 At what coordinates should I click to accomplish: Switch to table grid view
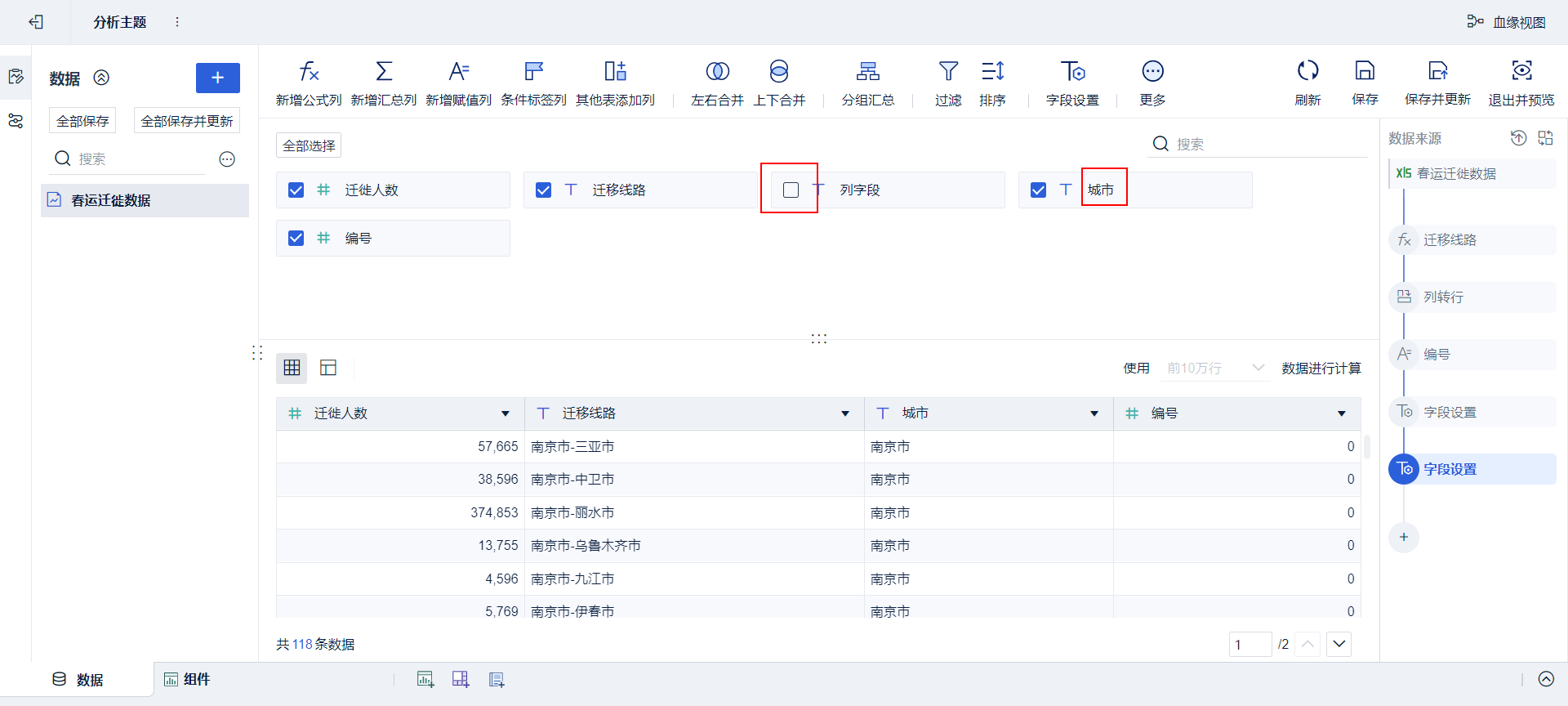pos(292,368)
